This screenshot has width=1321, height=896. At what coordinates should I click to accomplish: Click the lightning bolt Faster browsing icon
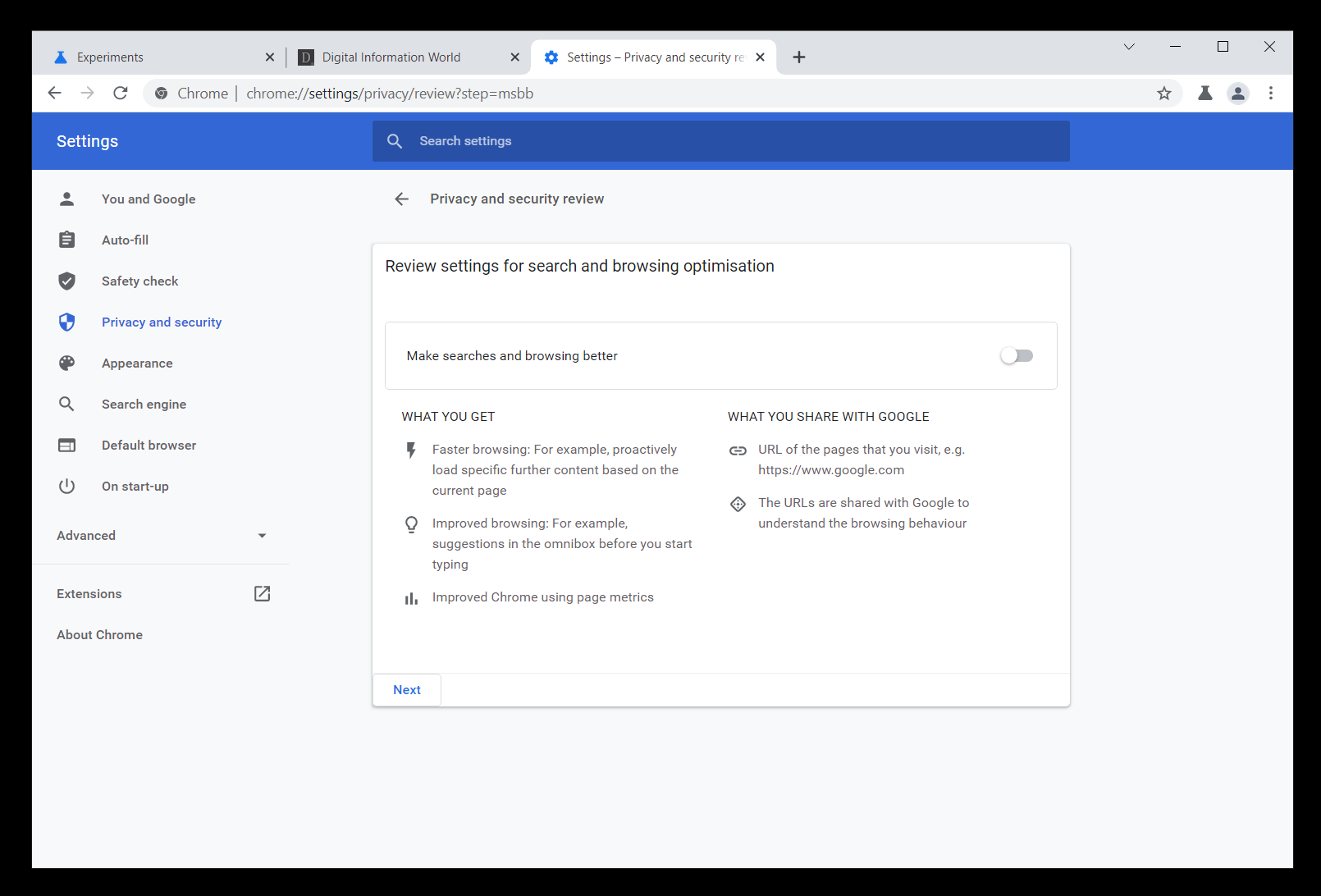[411, 450]
